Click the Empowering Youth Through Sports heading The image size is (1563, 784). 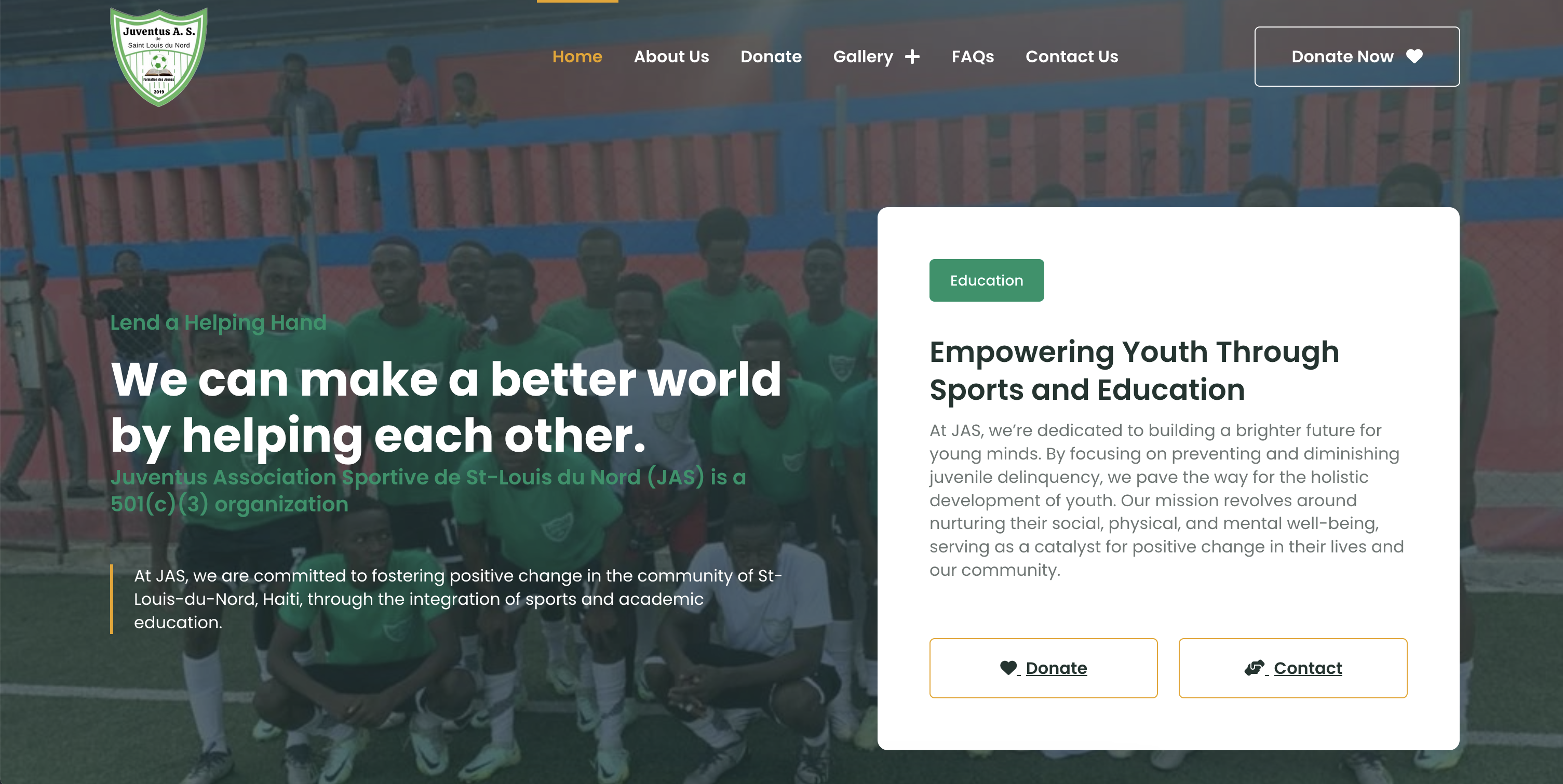coord(1134,370)
